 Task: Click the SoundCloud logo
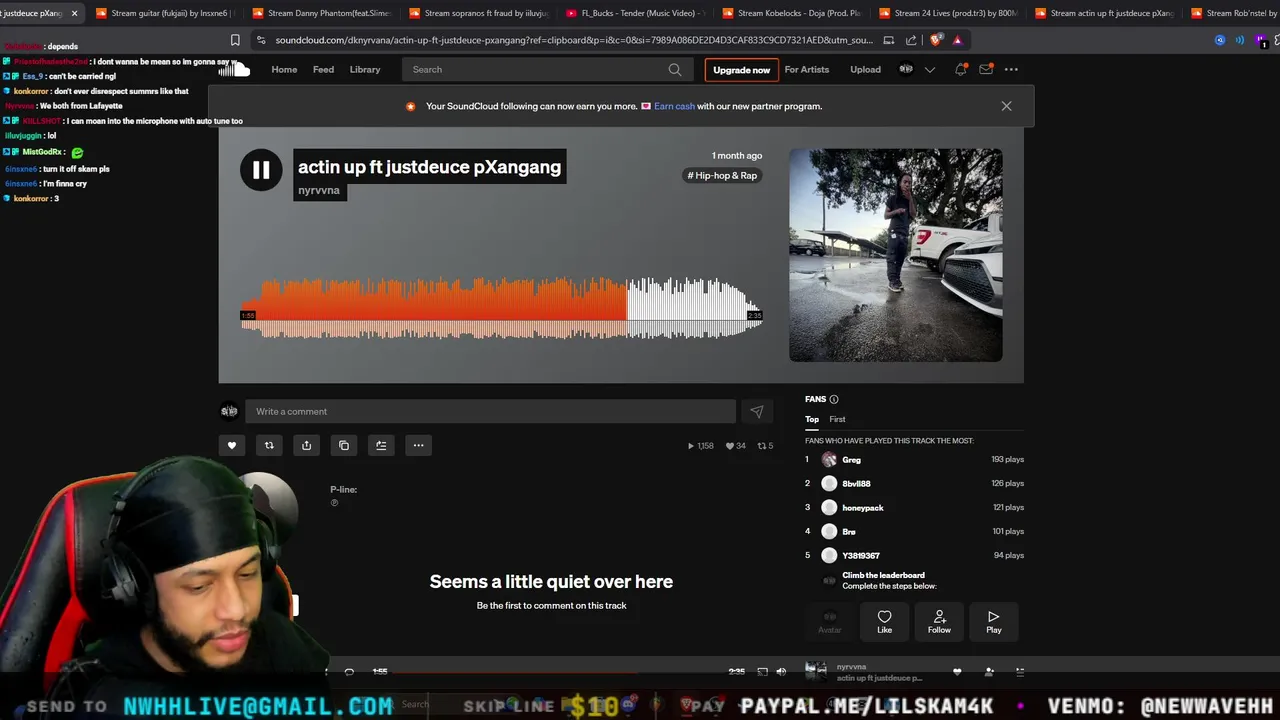[x=234, y=69]
